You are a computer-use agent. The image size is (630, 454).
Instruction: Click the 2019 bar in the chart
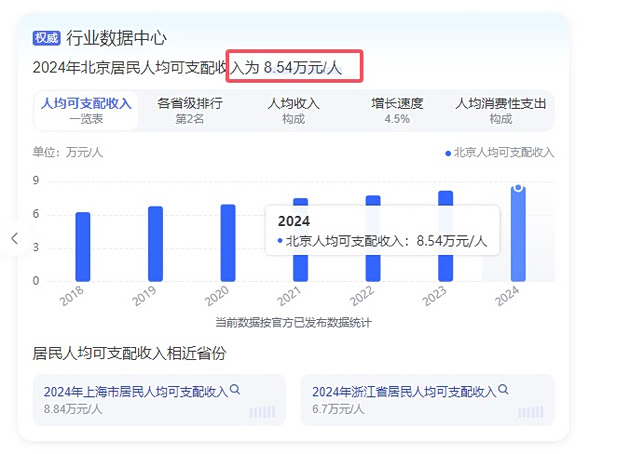coord(155,244)
